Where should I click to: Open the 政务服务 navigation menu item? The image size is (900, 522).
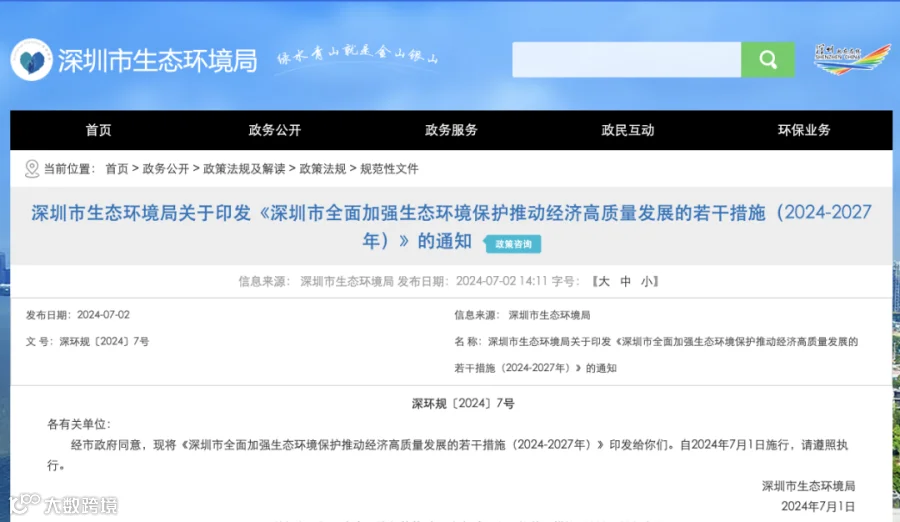(451, 130)
